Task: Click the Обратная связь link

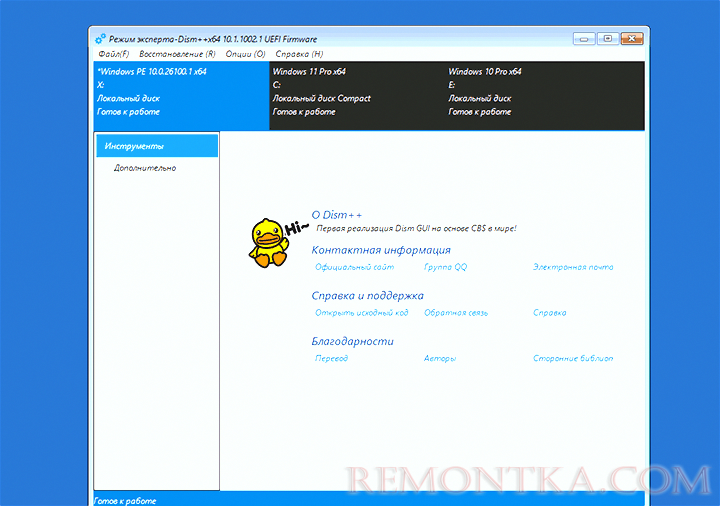Action: click(x=456, y=313)
